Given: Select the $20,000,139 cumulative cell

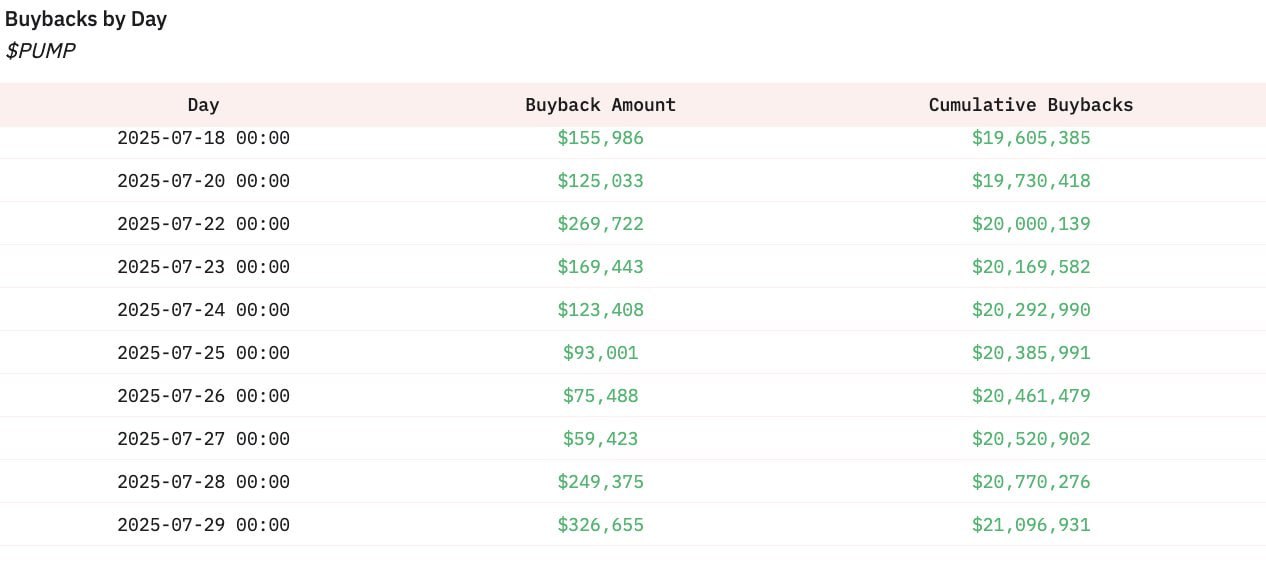Looking at the screenshot, I should point(1031,224).
